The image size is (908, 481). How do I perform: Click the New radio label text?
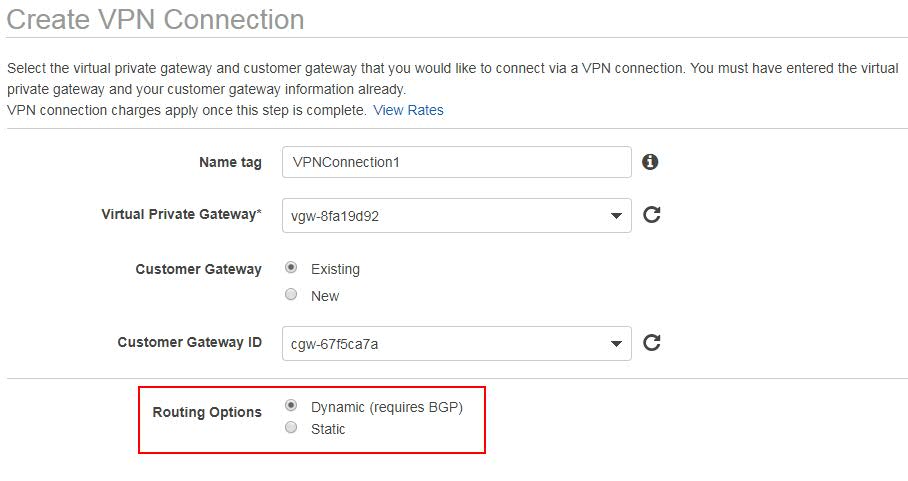(x=325, y=296)
